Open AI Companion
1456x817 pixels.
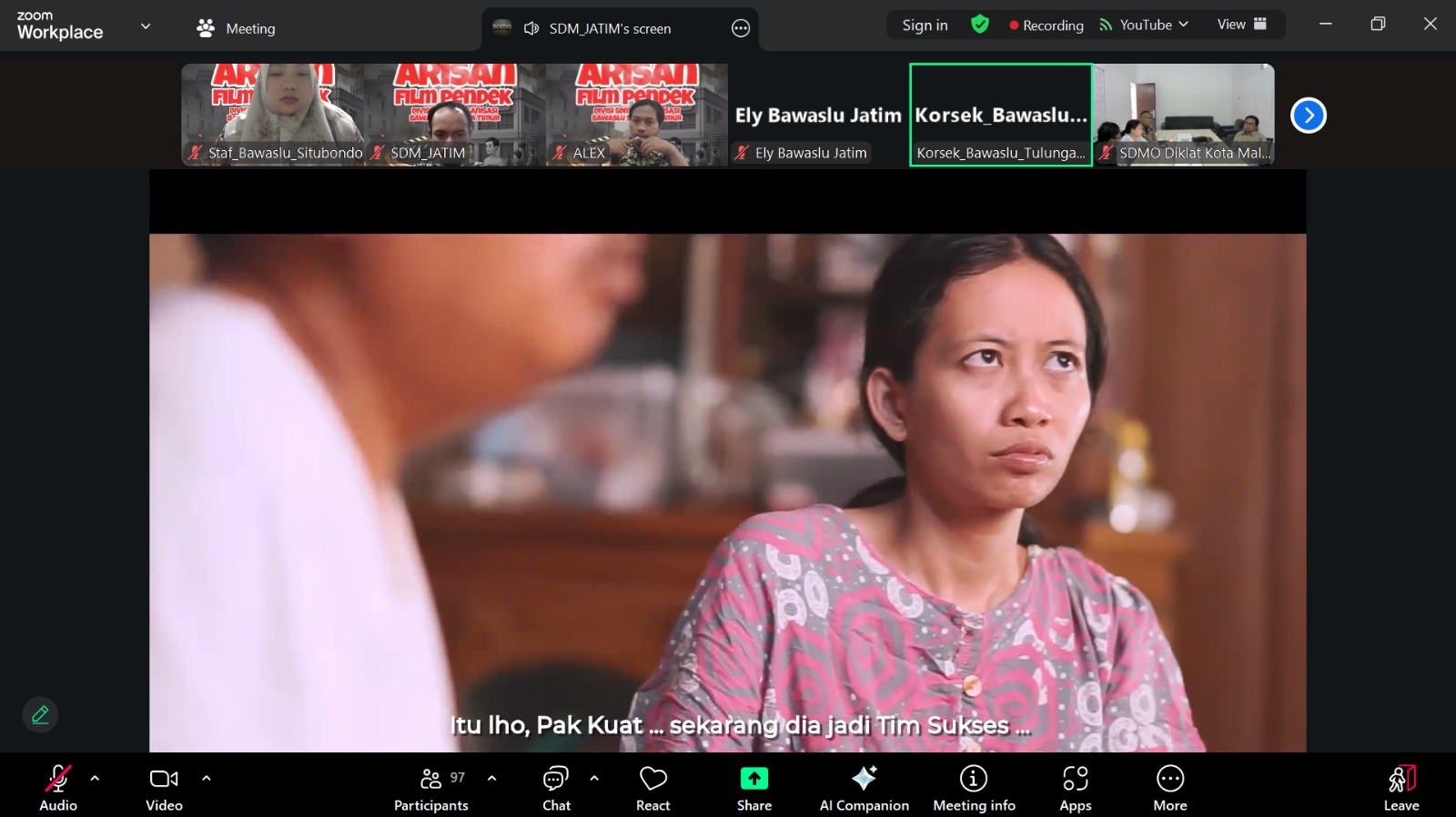click(x=864, y=788)
